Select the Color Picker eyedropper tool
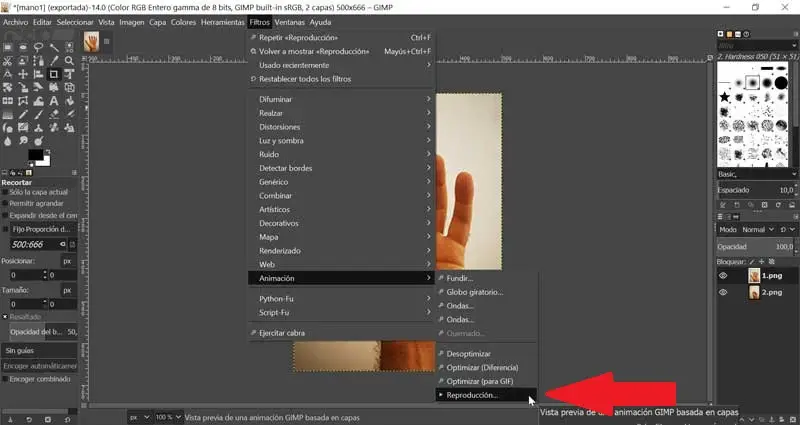Image resolution: width=800 pixels, height=425 pixels. pos(54,61)
